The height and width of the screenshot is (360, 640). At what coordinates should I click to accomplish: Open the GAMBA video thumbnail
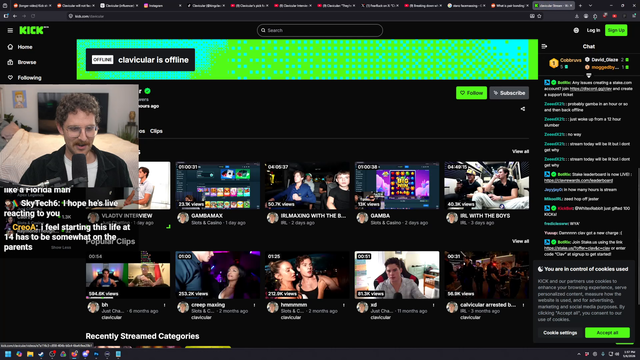pyautogui.click(x=397, y=185)
